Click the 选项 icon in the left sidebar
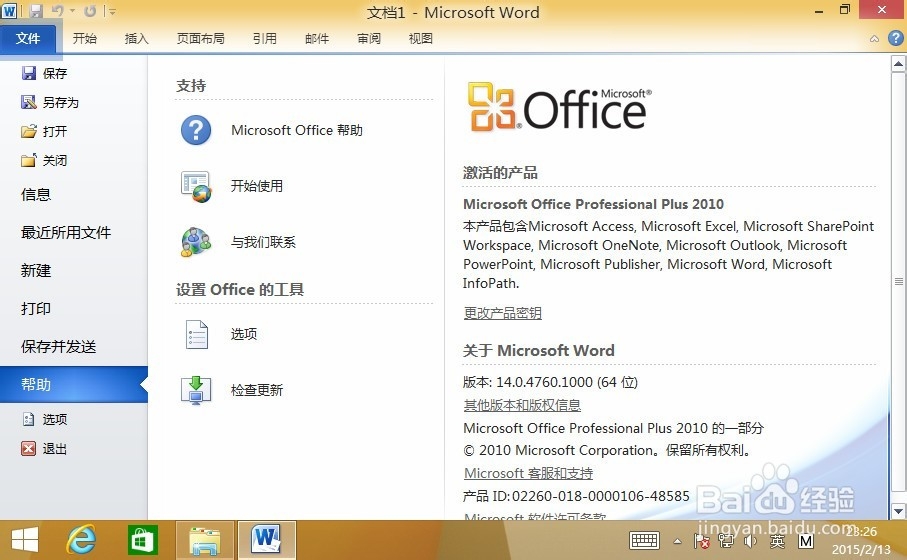 click(28, 419)
